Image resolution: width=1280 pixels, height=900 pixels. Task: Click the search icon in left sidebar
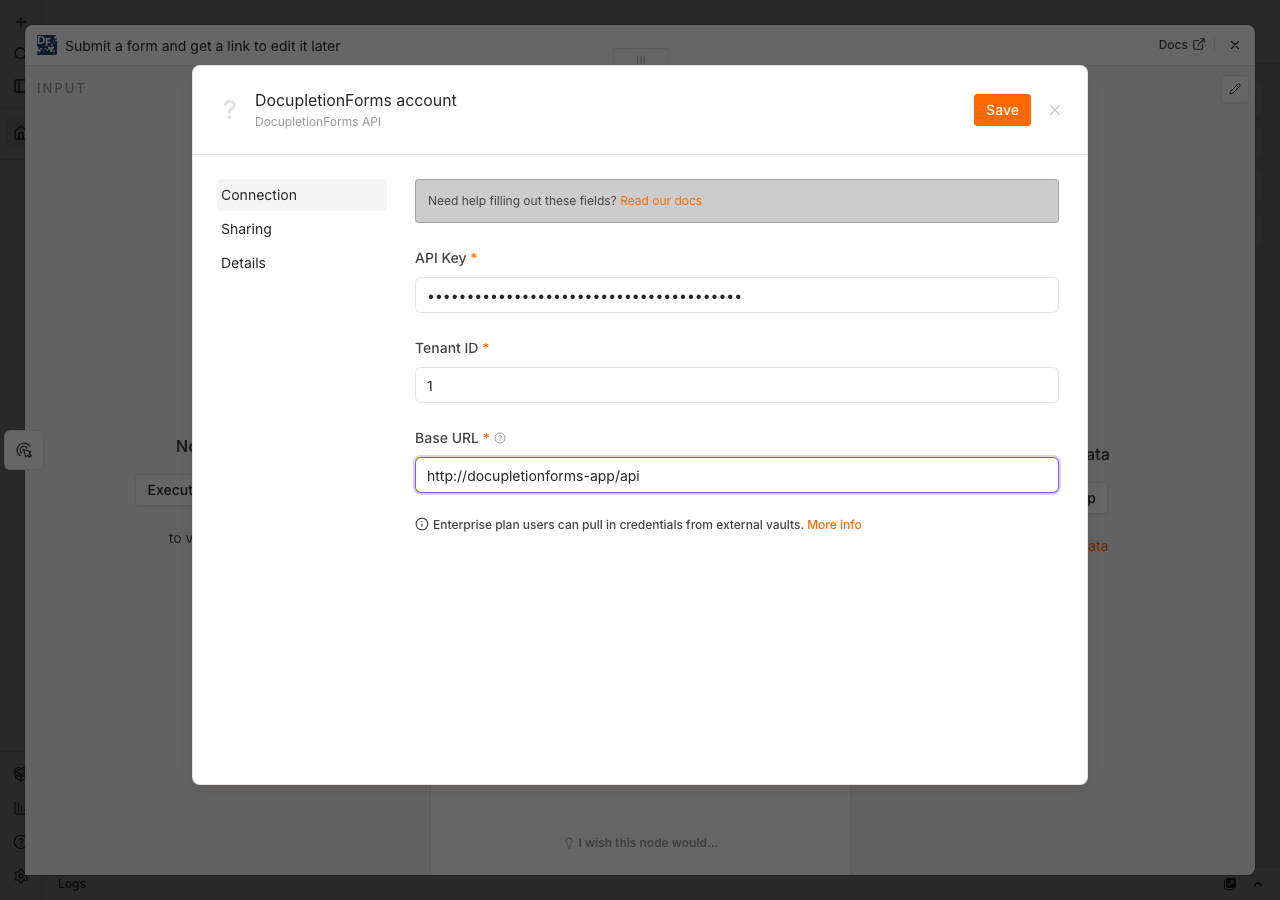[x=20, y=54]
